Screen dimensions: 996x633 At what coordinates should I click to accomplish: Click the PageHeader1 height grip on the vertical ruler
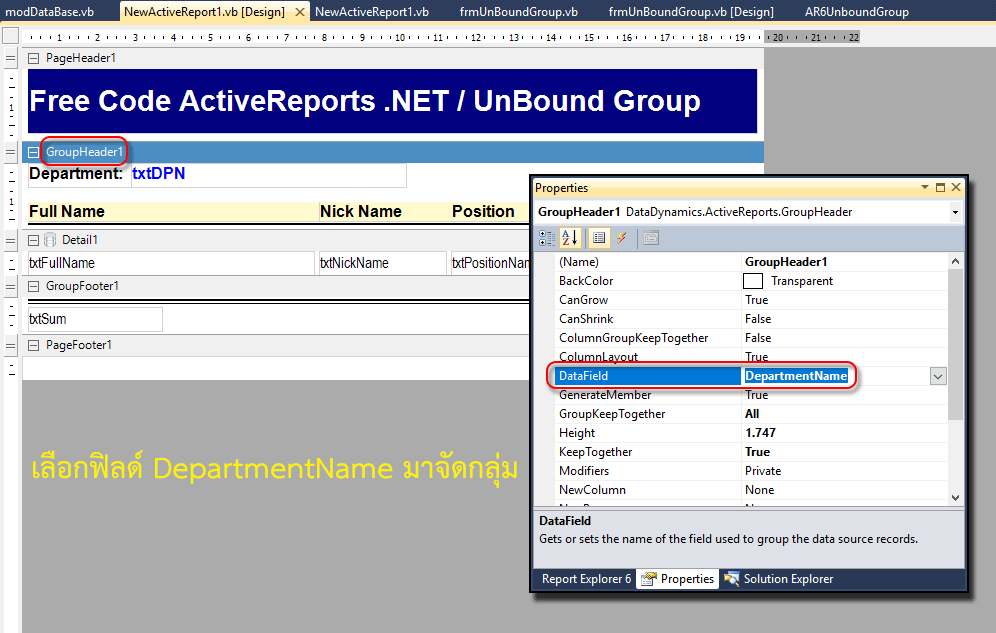coord(10,58)
